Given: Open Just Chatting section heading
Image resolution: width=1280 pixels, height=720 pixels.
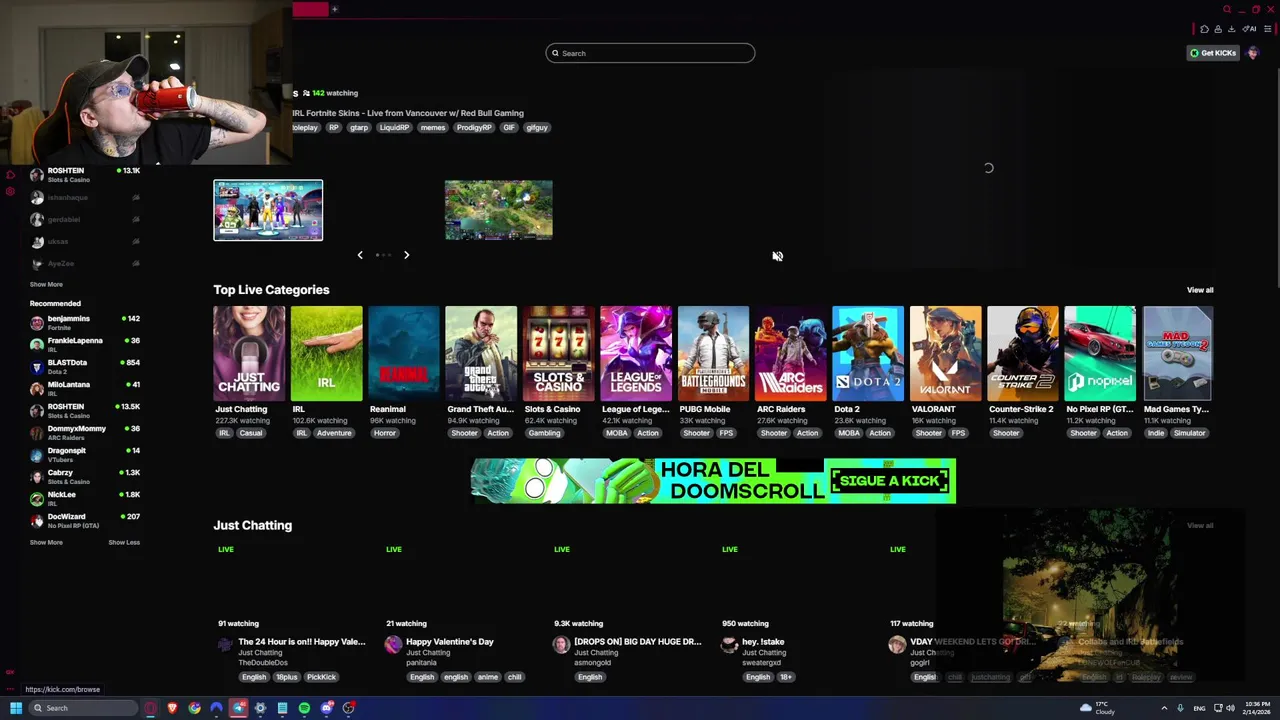Looking at the screenshot, I should point(252,525).
